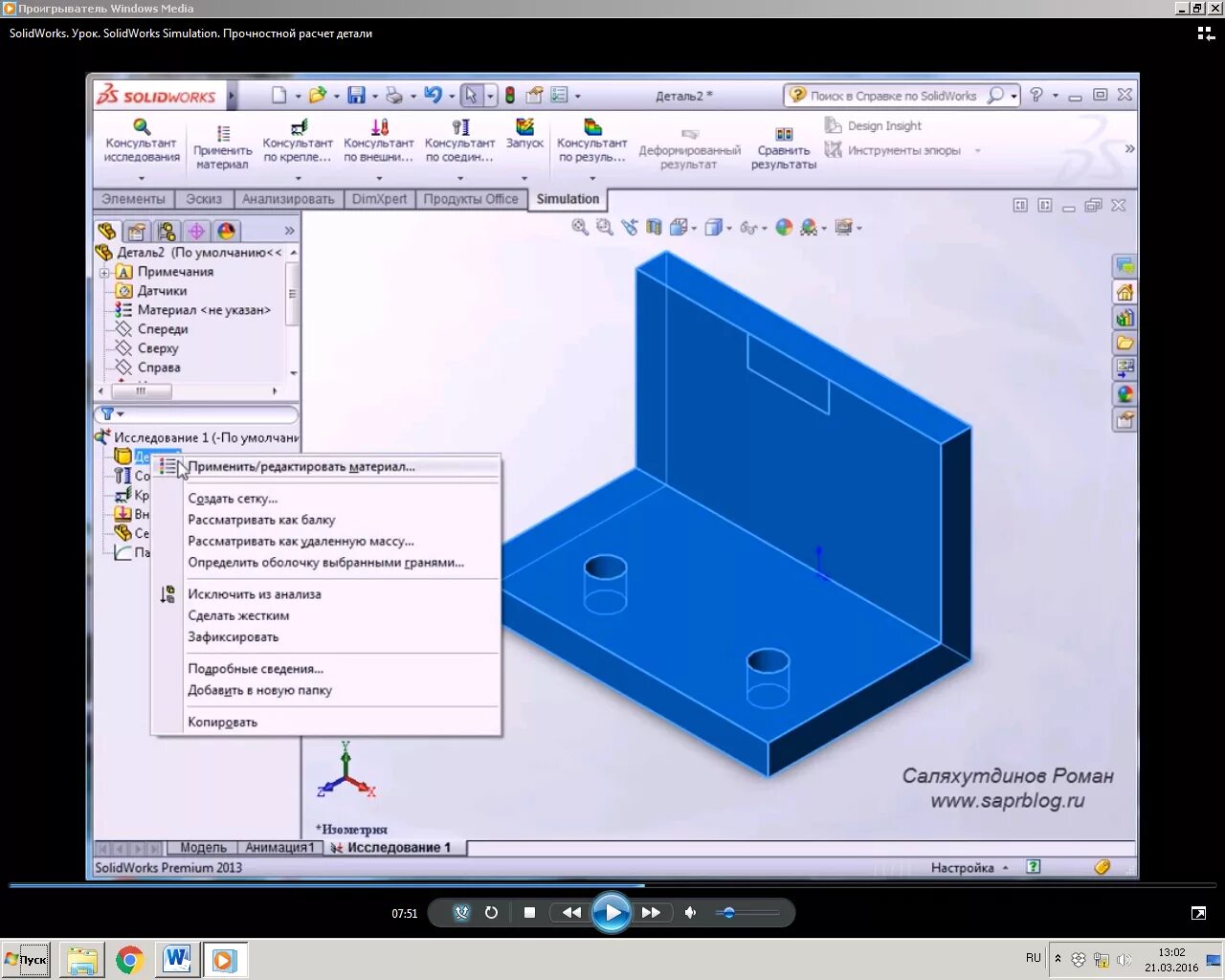Select the Сравнить результаты icon

coord(783,144)
